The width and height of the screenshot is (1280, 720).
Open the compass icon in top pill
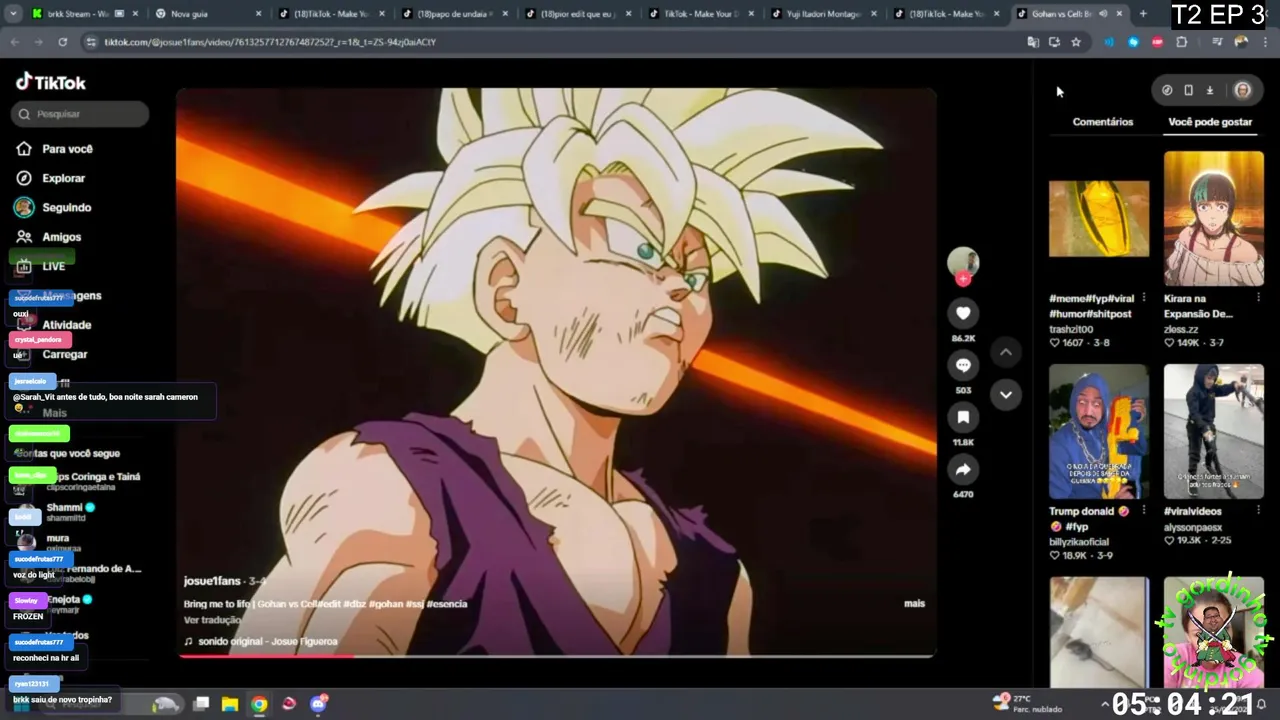(1166, 90)
